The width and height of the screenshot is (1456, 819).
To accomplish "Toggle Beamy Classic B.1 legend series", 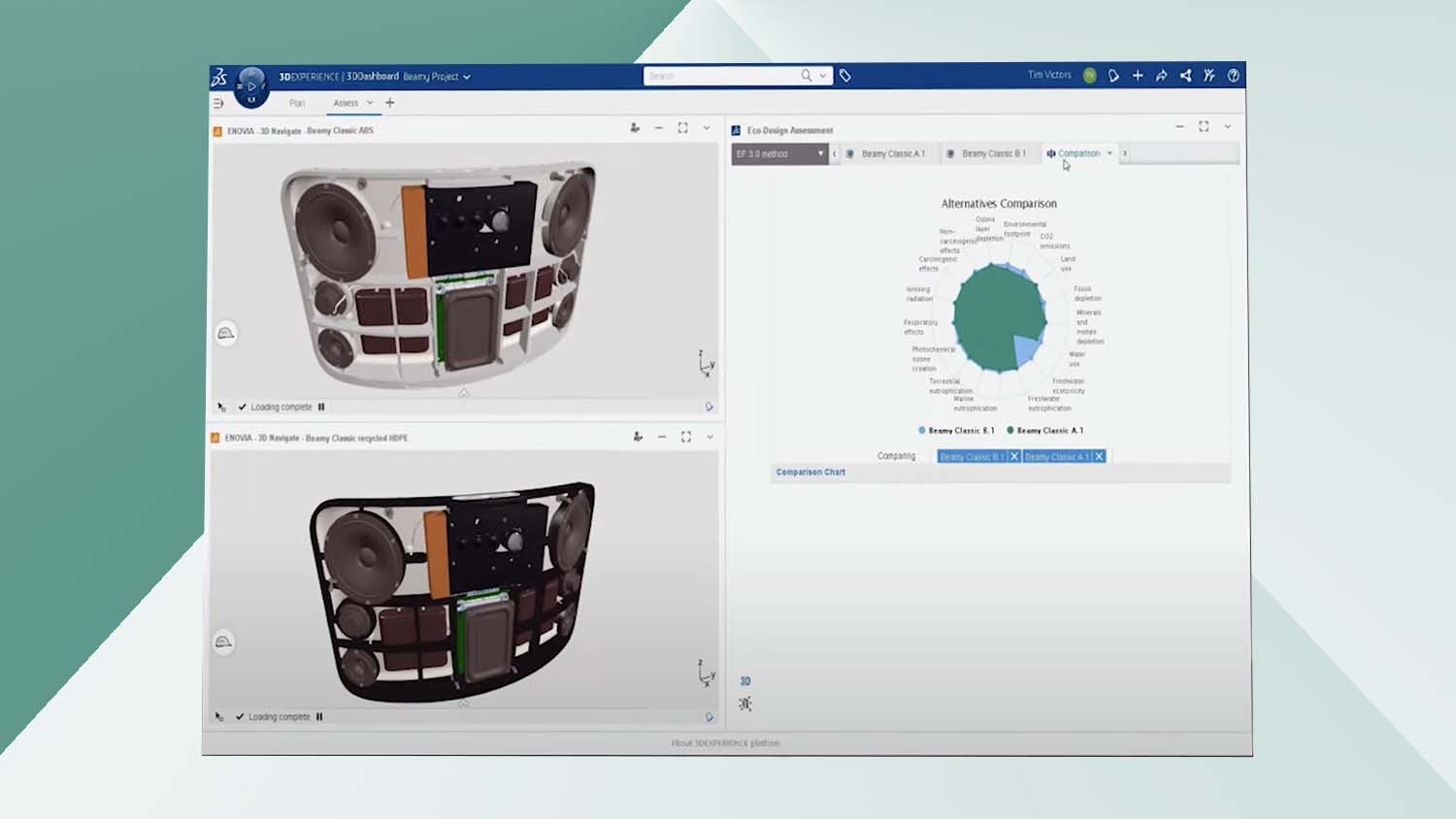I will [x=956, y=431].
